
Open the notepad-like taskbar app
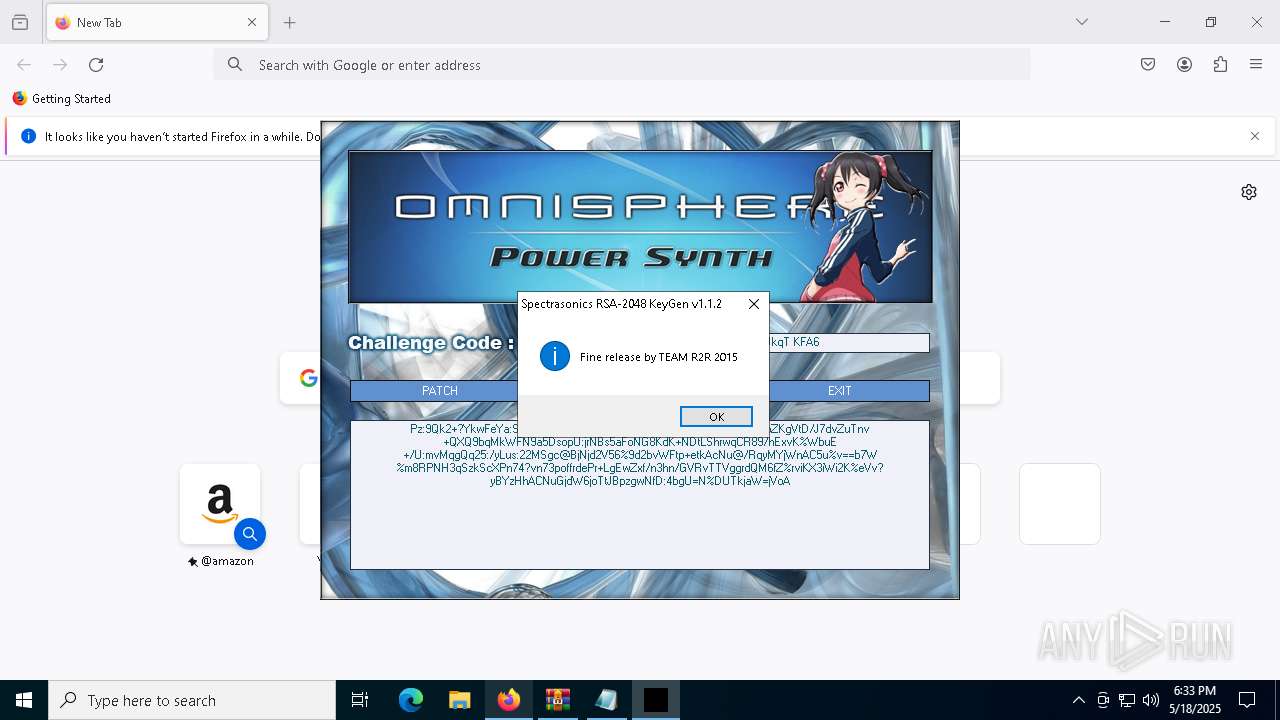(606, 700)
